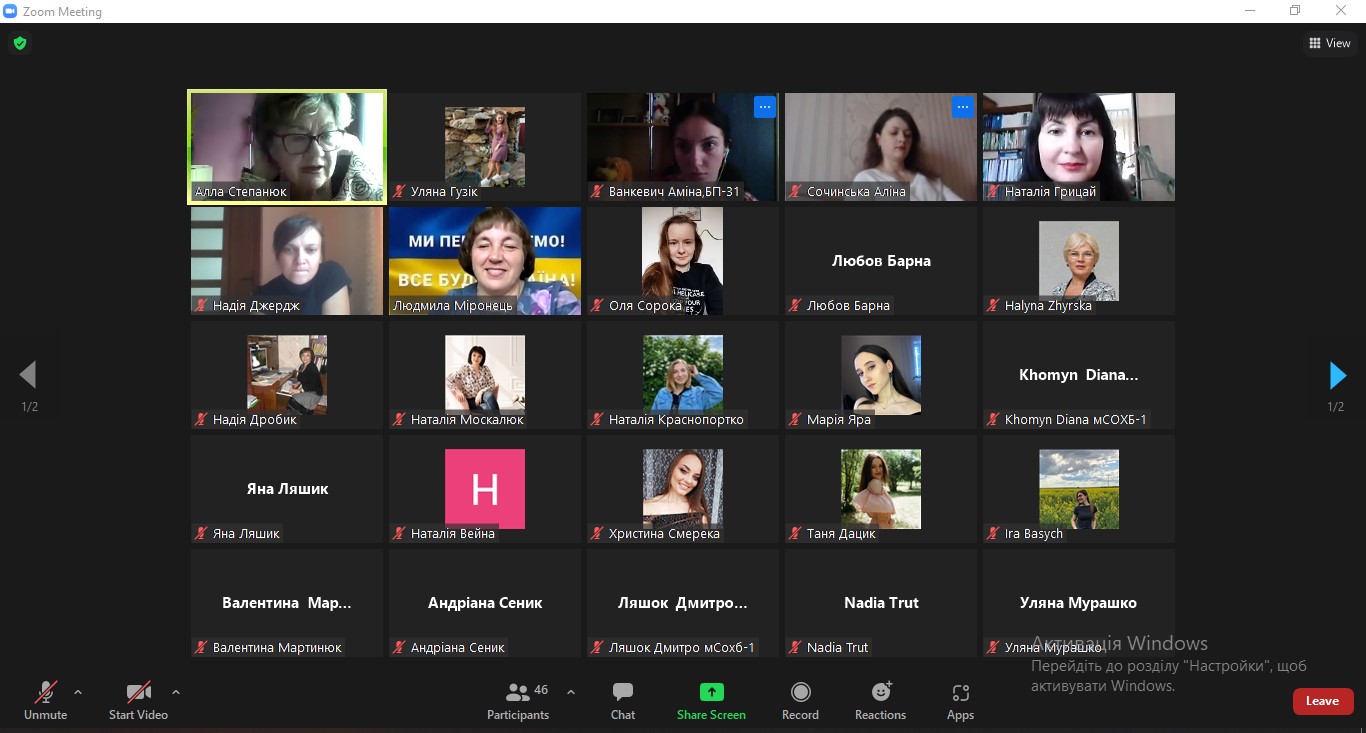
Task: Select Любов Барна name tile
Action: click(881, 261)
